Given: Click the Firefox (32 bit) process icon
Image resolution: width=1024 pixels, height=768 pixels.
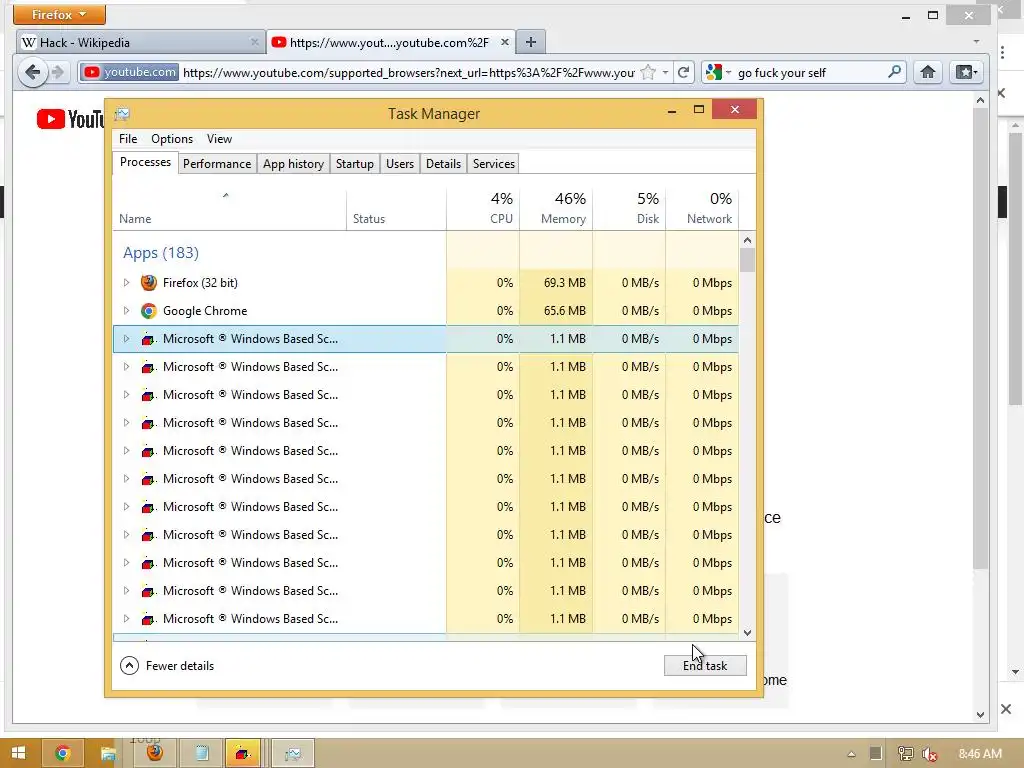Looking at the screenshot, I should click(x=149, y=283).
